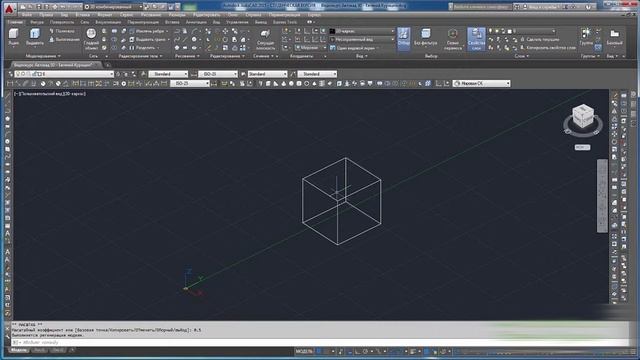640x360 pixels.
Task: Click Match Layer (Копировать свойства слоя) button
Action: (x=548, y=48)
